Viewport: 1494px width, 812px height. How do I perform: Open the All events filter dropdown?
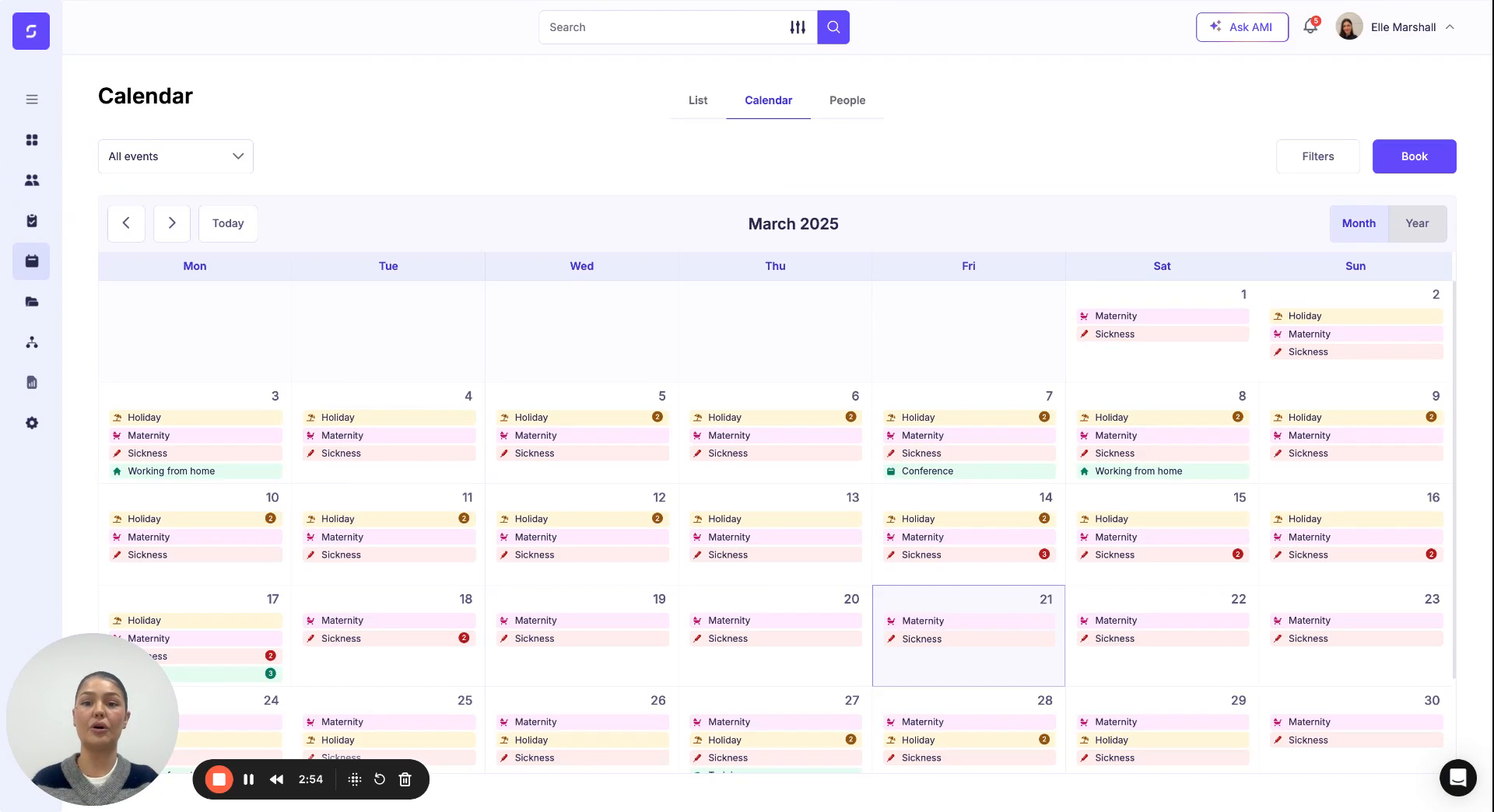(175, 156)
